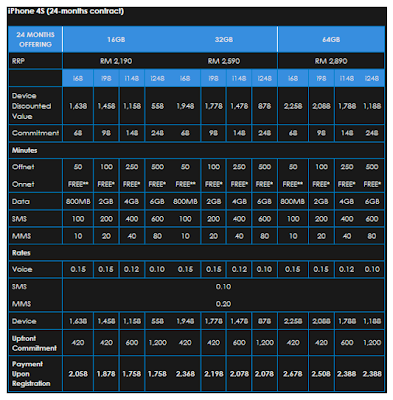Click '1,638' in the bottom Device row
This screenshot has width=393, height=400.
tap(78, 321)
